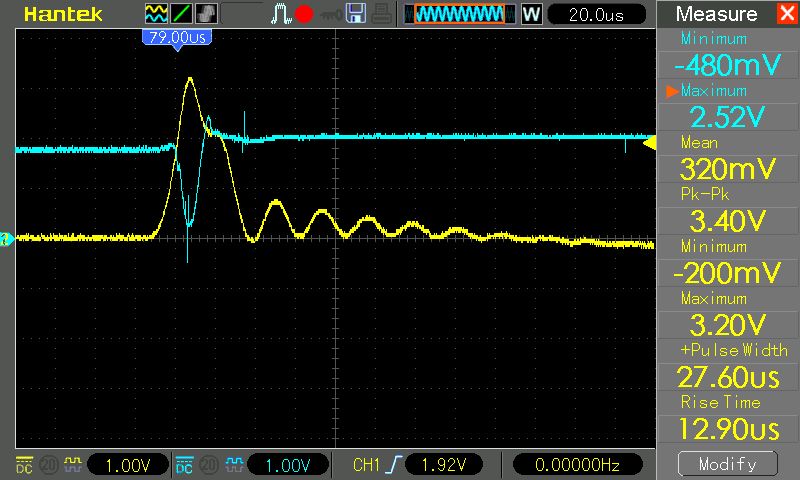Click the yellow CH1 DC coupling icon

[25, 465]
